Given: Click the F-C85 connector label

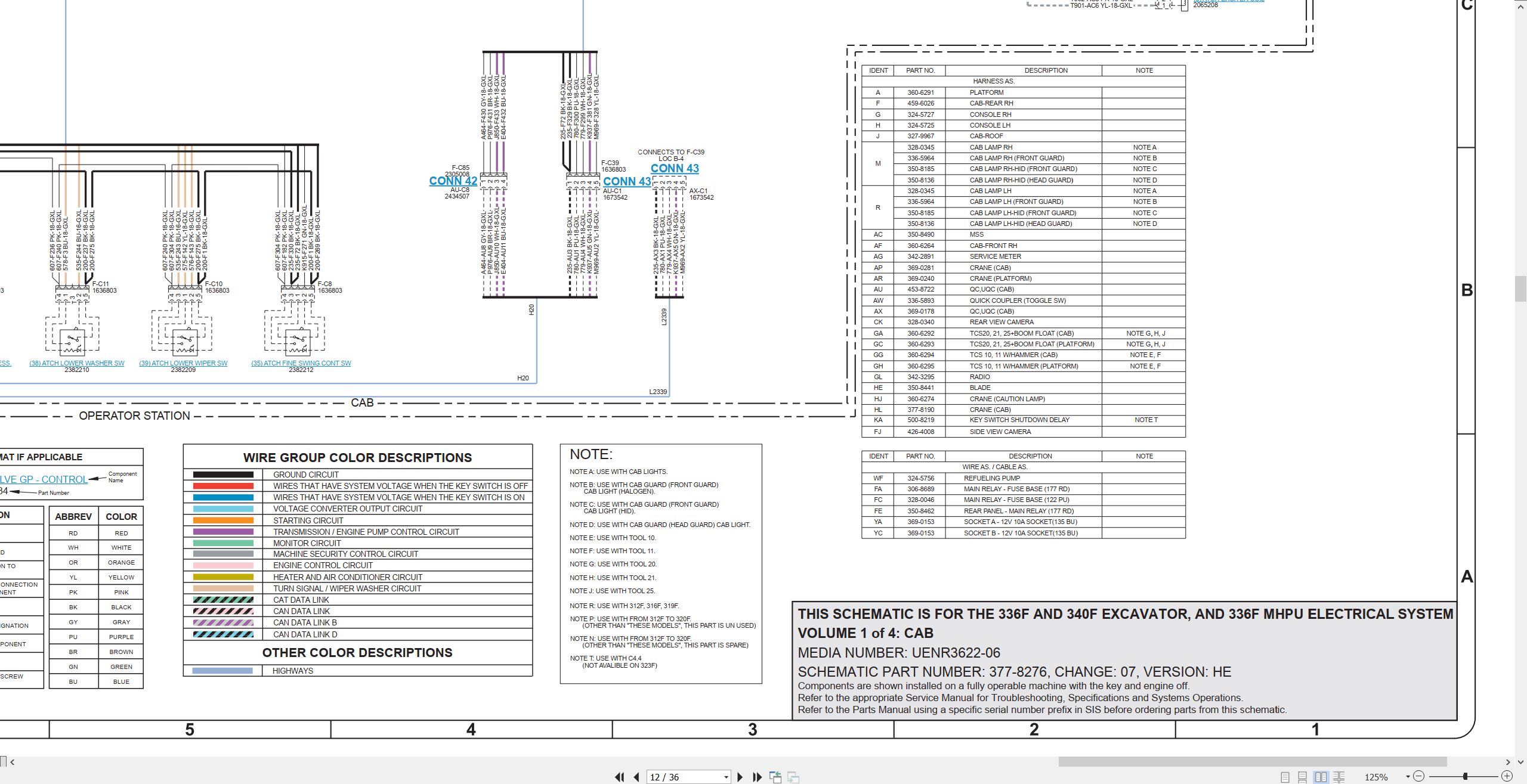Looking at the screenshot, I should pyautogui.click(x=460, y=168).
